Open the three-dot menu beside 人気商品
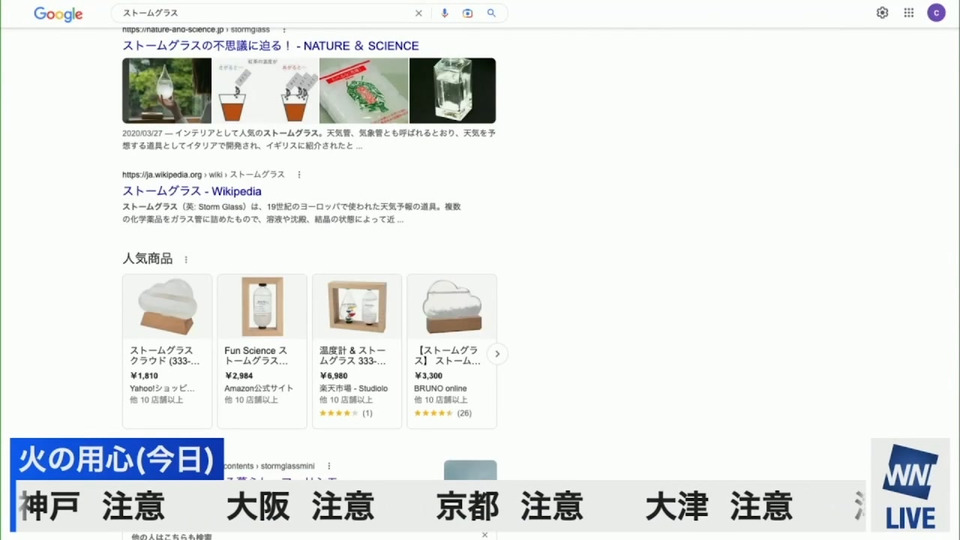Image resolution: width=960 pixels, height=540 pixels. point(186,260)
